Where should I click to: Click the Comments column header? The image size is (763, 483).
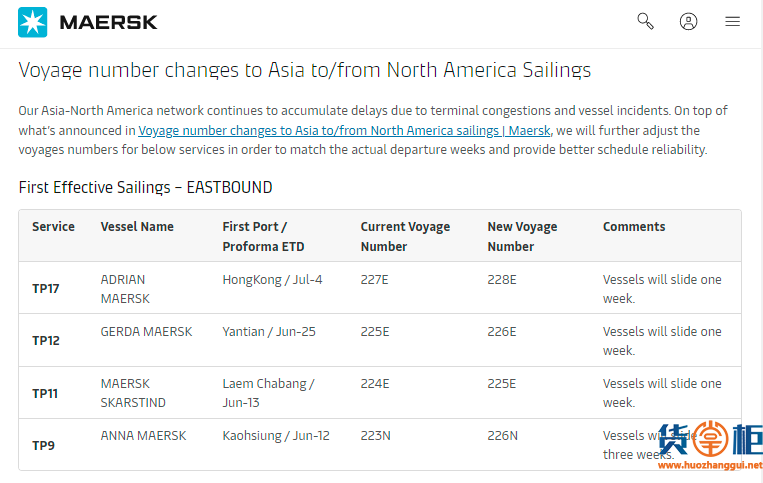pyautogui.click(x=634, y=227)
